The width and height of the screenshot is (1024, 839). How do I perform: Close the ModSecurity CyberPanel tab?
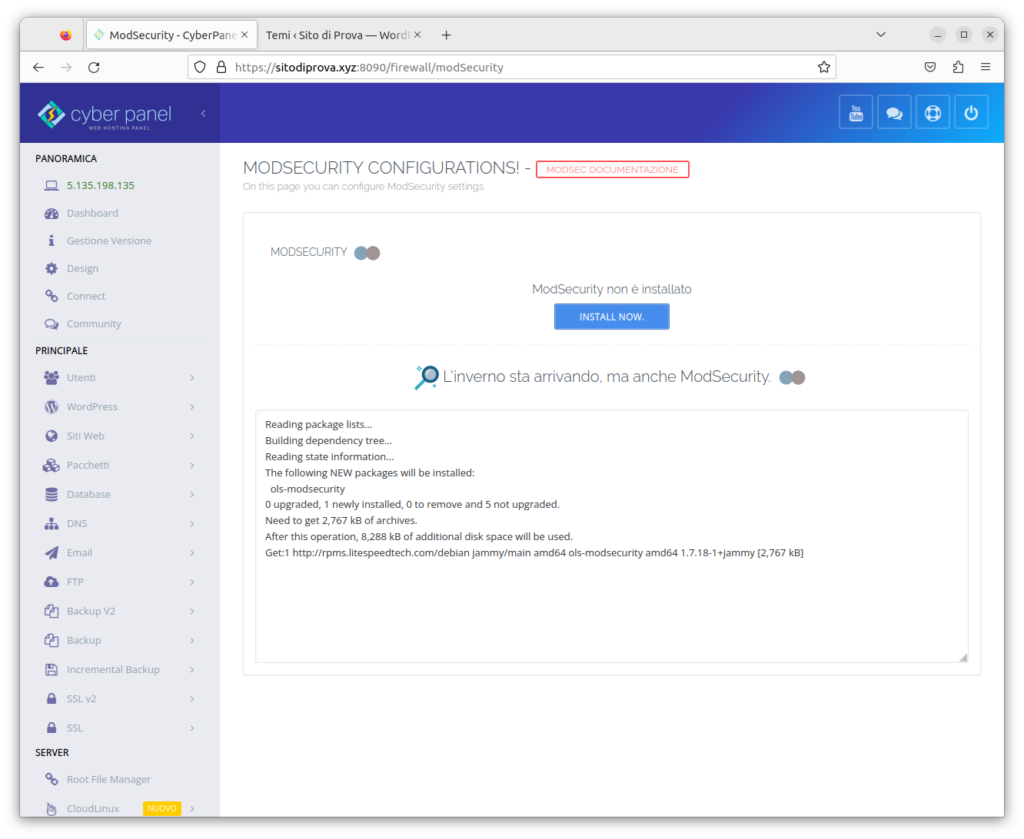245,35
